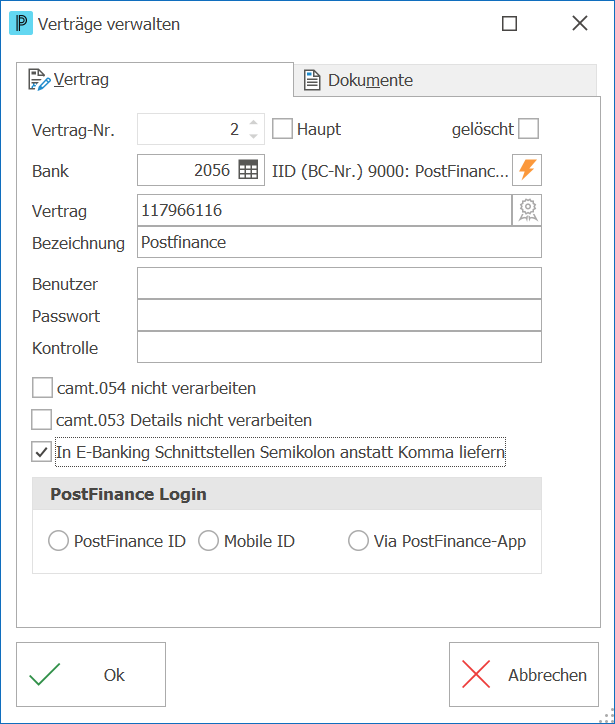
Task: Open the bank lookup table icon
Action: tap(248, 170)
